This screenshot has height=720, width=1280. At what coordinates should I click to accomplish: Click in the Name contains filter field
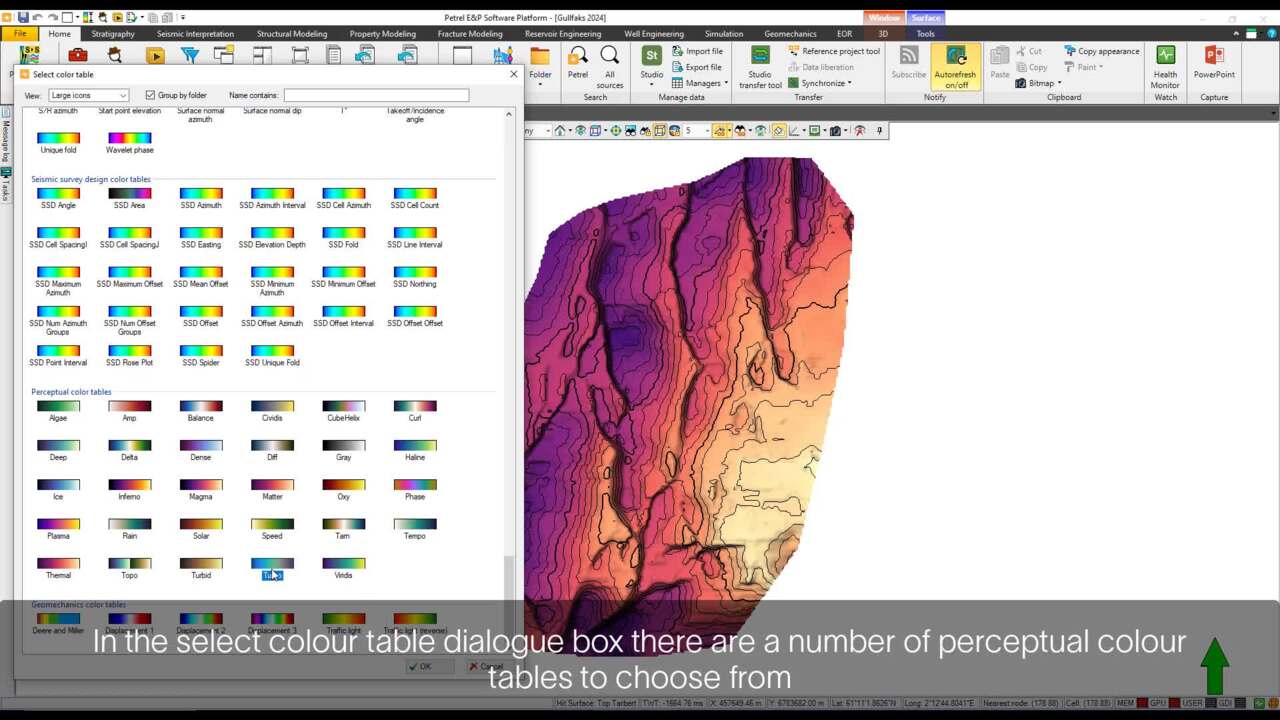pyautogui.click(x=376, y=95)
